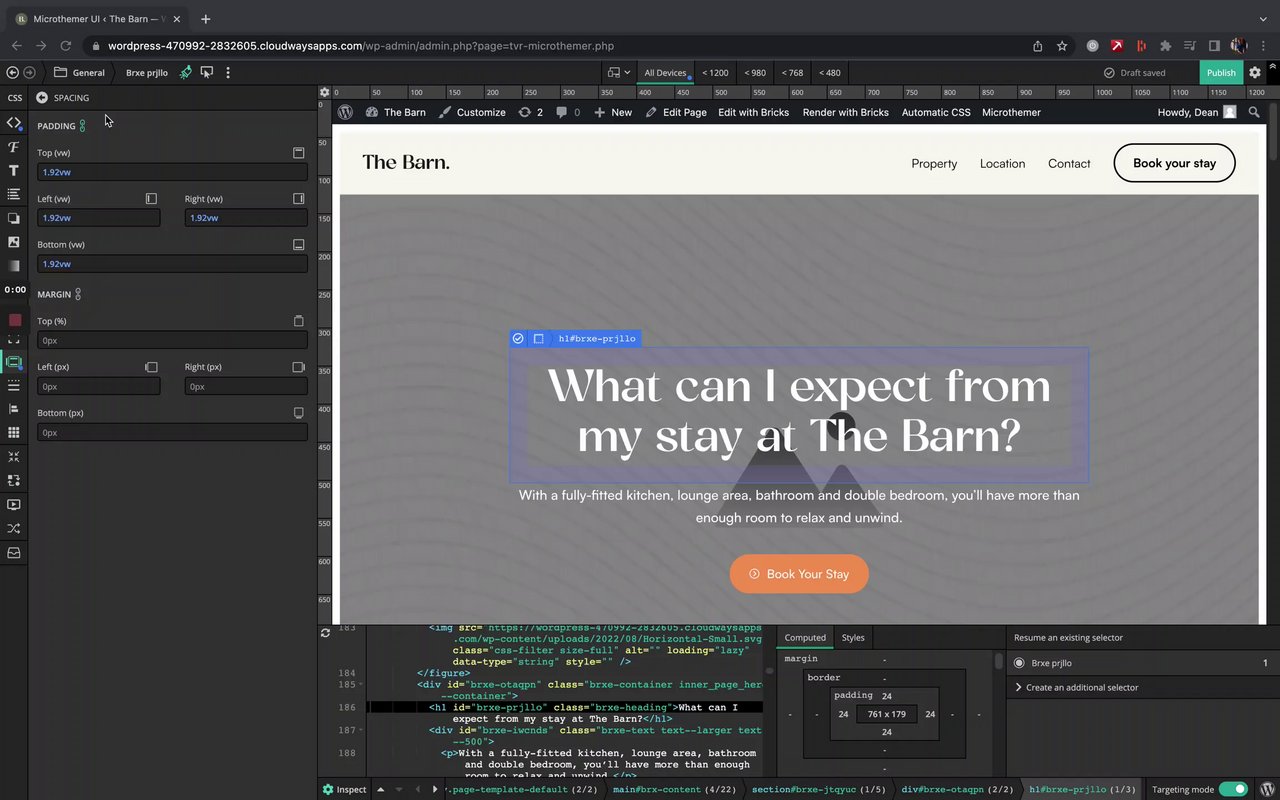Viewport: 1280px width, 800px height.
Task: Select the All Devices tab
Action: pos(665,72)
